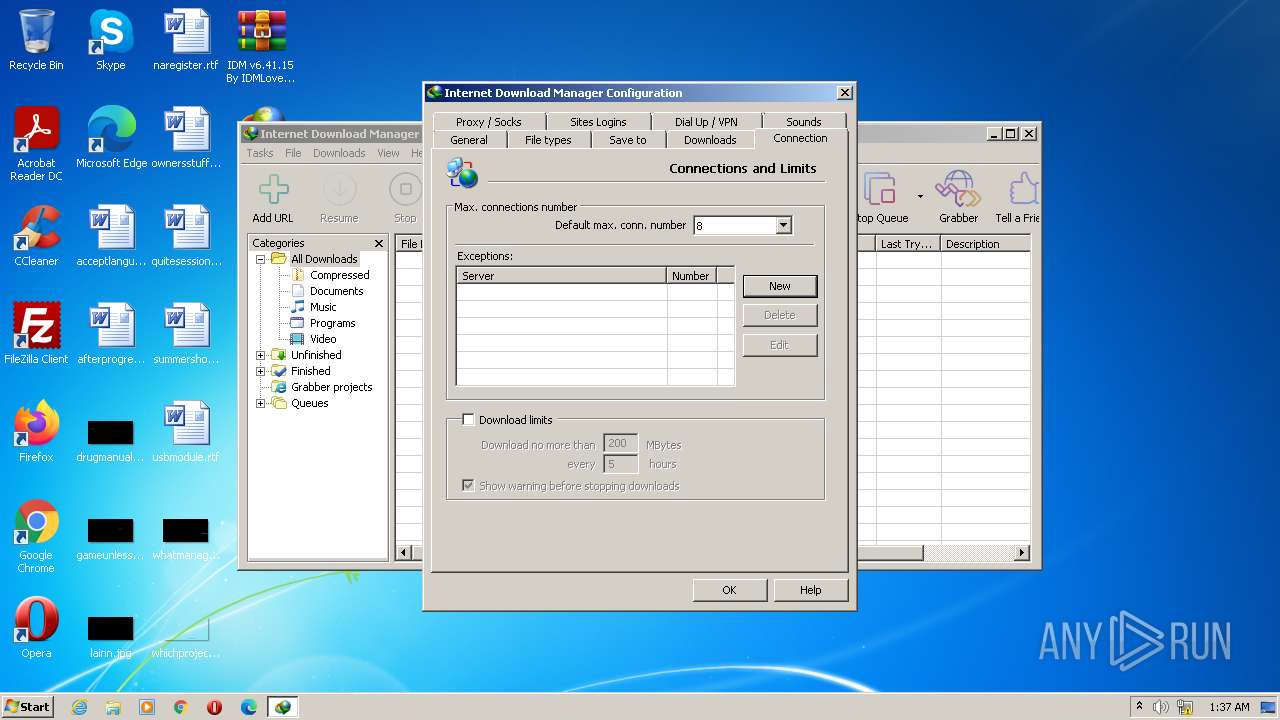Switch to the Proxy / Socks tab
The height and width of the screenshot is (720, 1280).
[x=488, y=122]
